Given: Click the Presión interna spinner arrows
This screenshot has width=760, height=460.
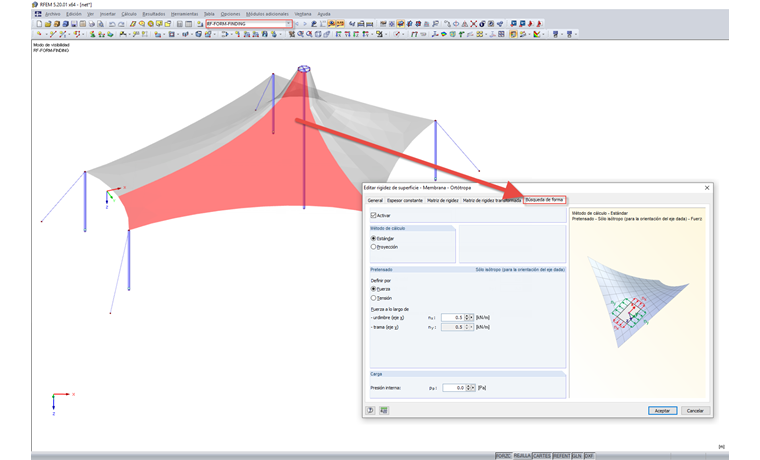Looking at the screenshot, I should pyautogui.click(x=469, y=388).
